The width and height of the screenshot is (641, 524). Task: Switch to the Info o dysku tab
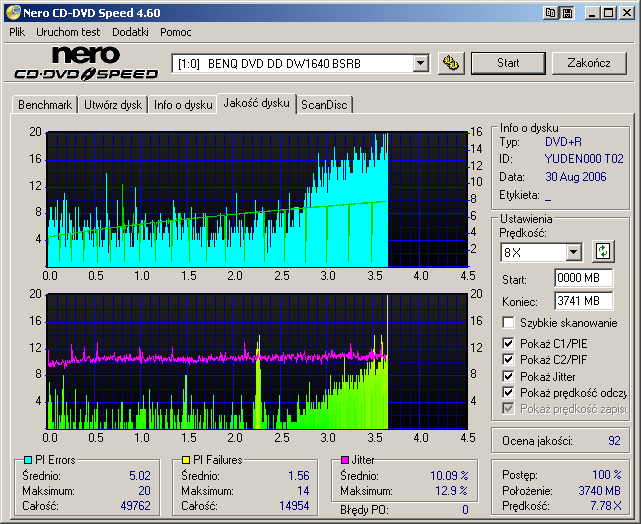coord(183,105)
